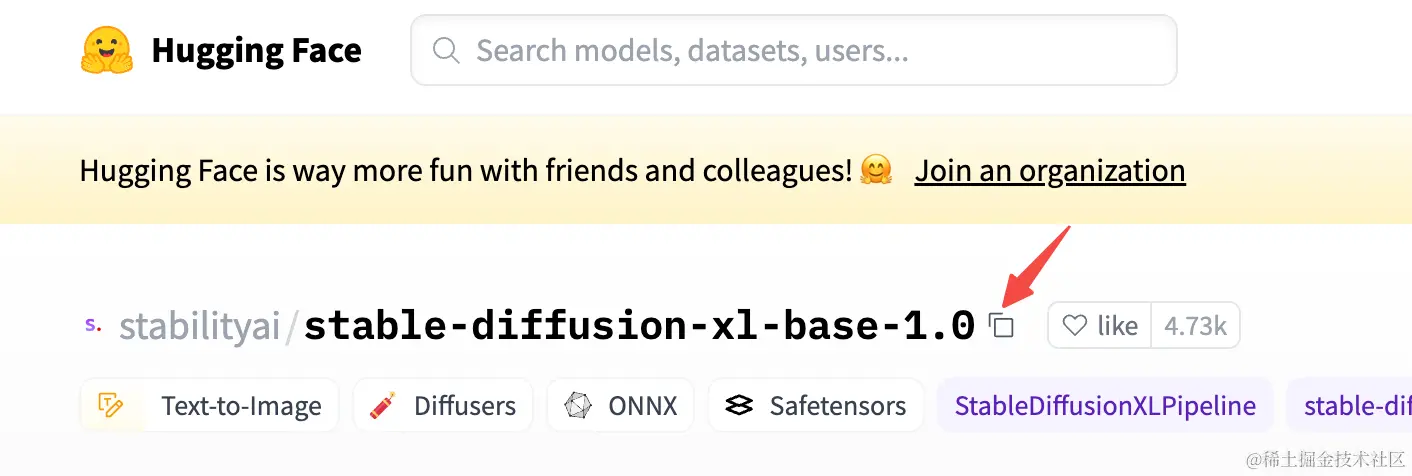Like the stable-diffusion-xl-base-1.0 model
1412x476 pixels.
[x=1100, y=326]
